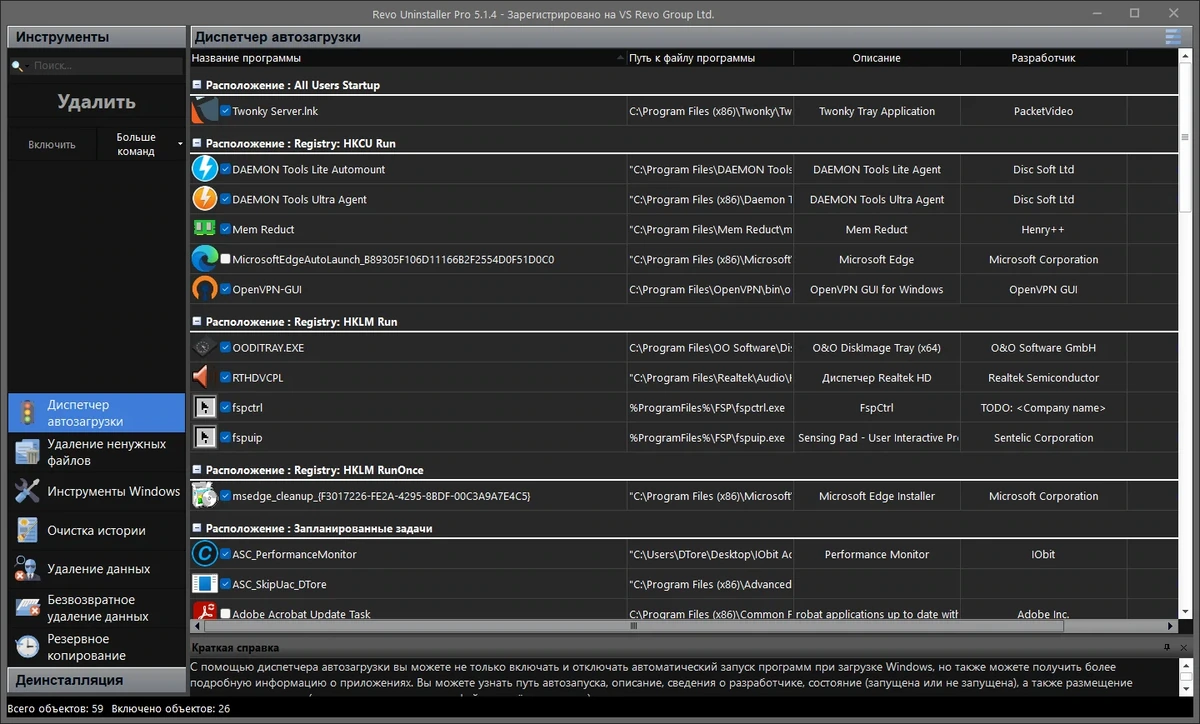
Task: Collapse the All Users Startup group
Action: [x=197, y=85]
